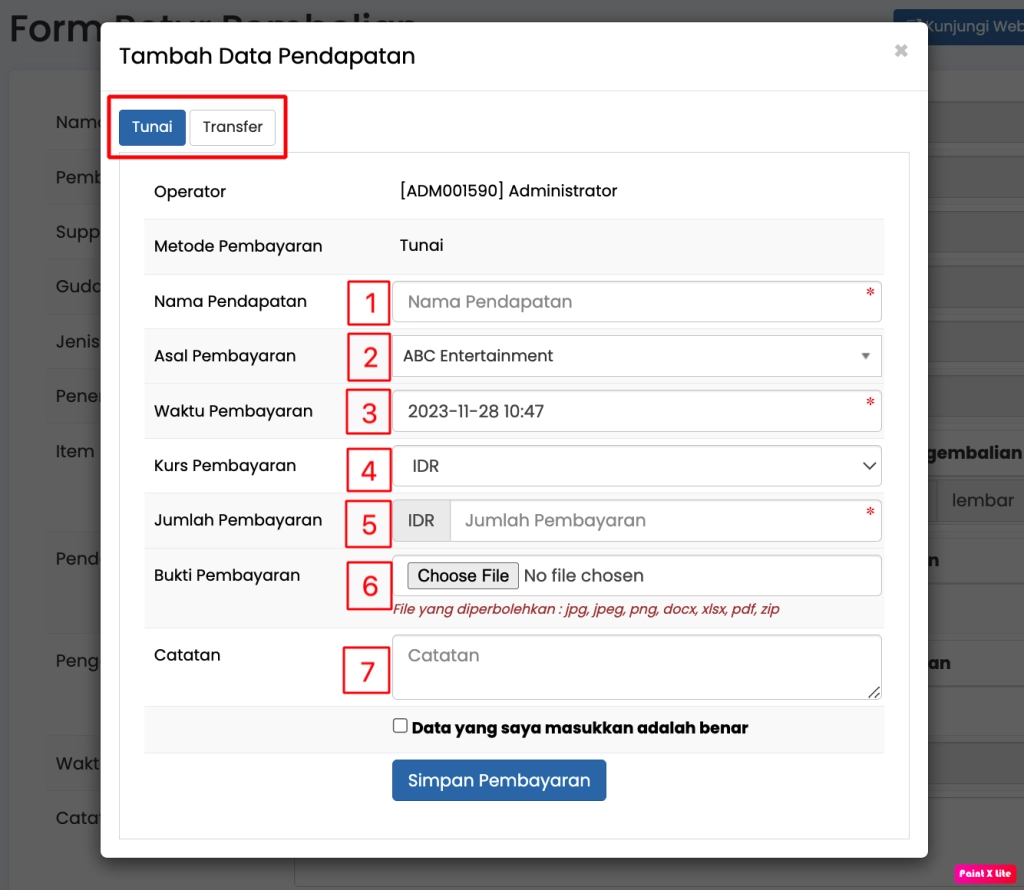Switch to the Tunai tab

coord(152,127)
